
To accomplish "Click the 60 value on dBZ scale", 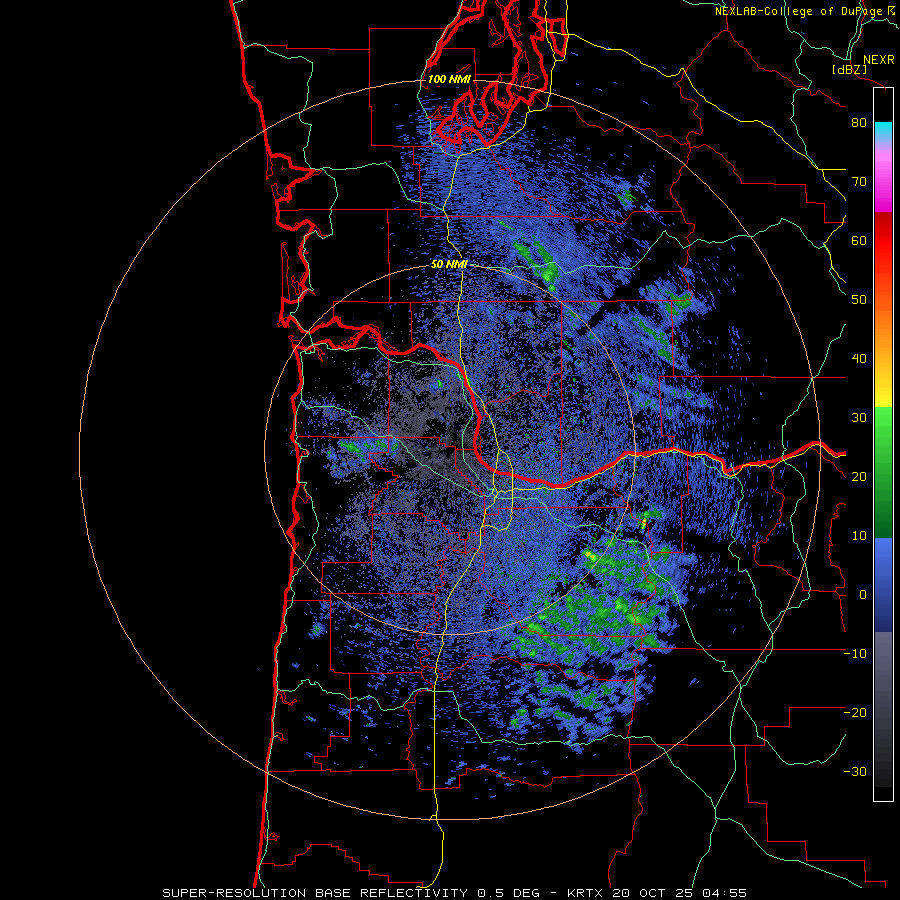I will tap(859, 240).
